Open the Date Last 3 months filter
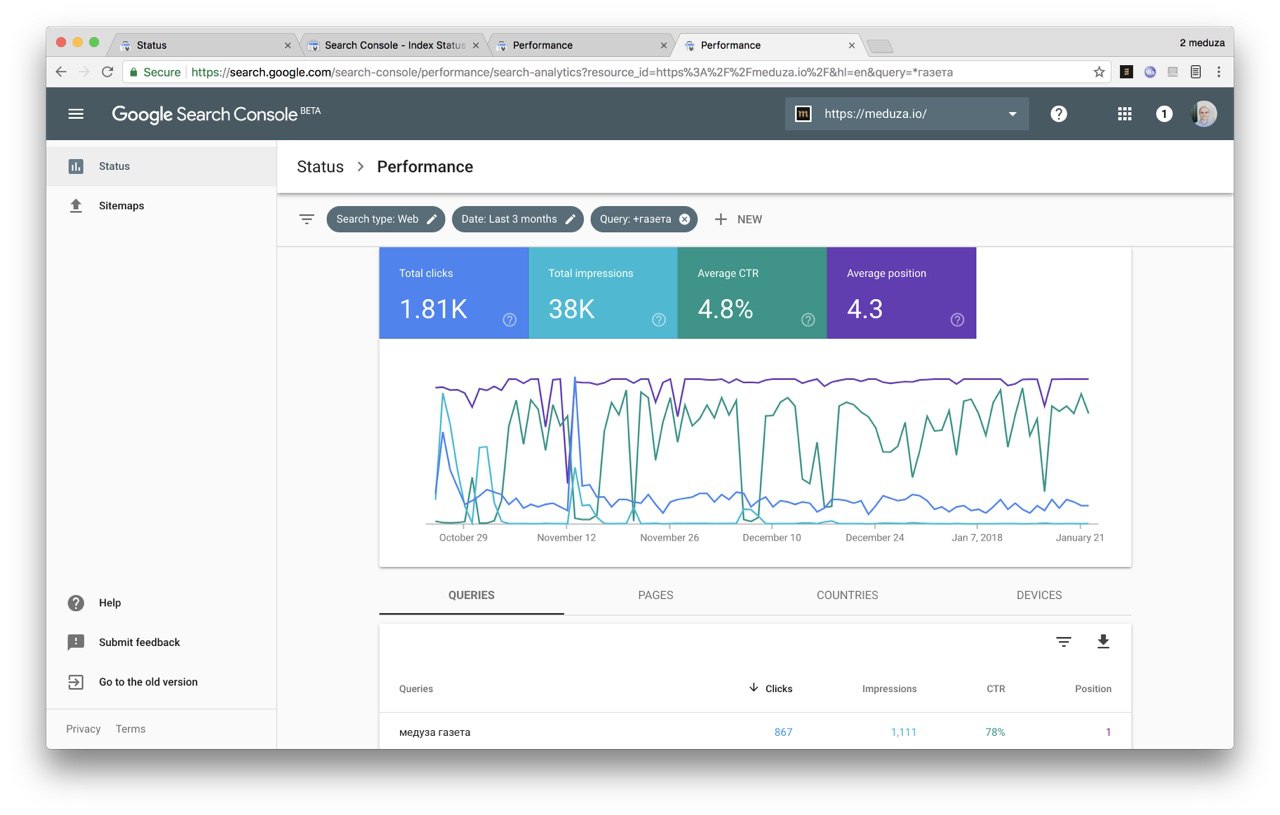Viewport: 1280px width, 815px height. tap(517, 219)
